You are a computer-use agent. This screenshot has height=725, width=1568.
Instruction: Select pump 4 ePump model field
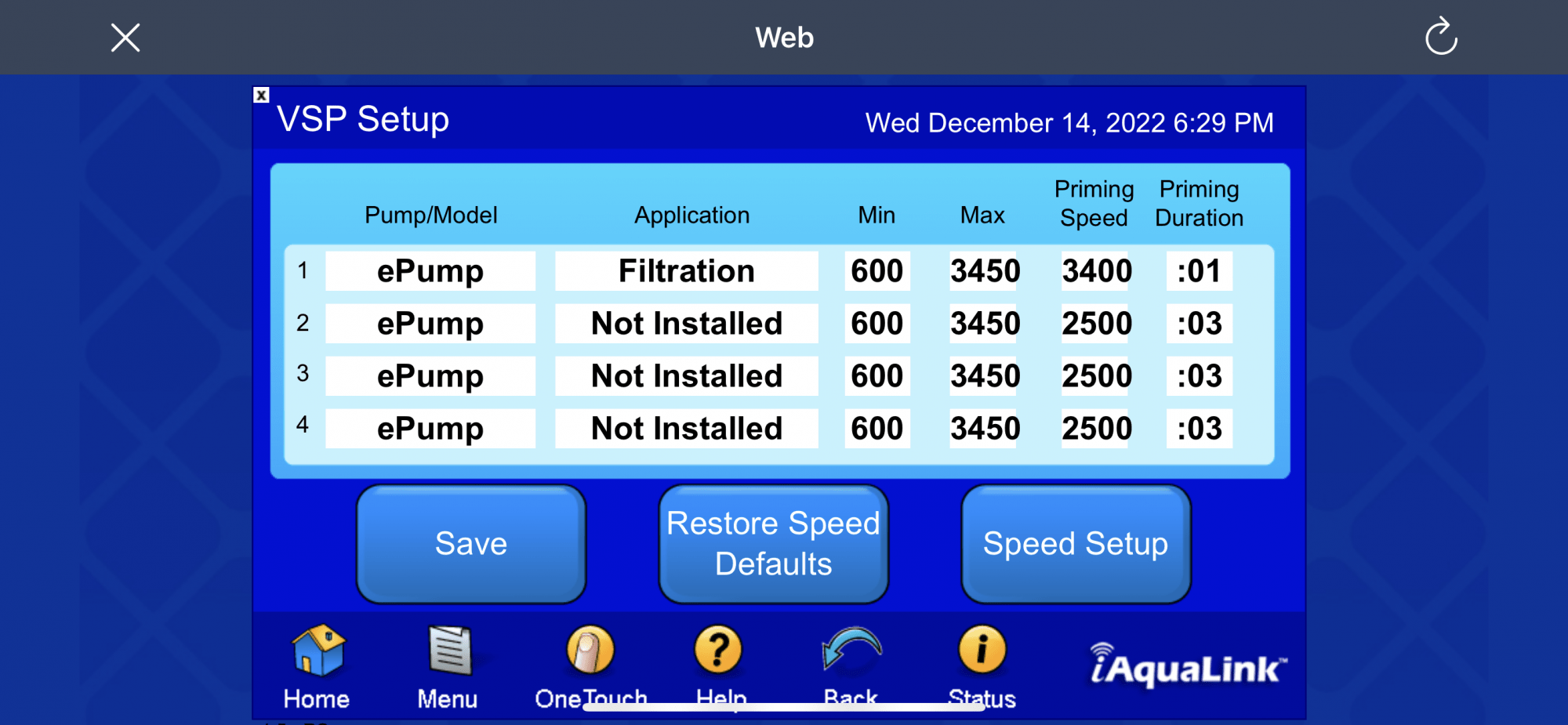[x=430, y=429]
